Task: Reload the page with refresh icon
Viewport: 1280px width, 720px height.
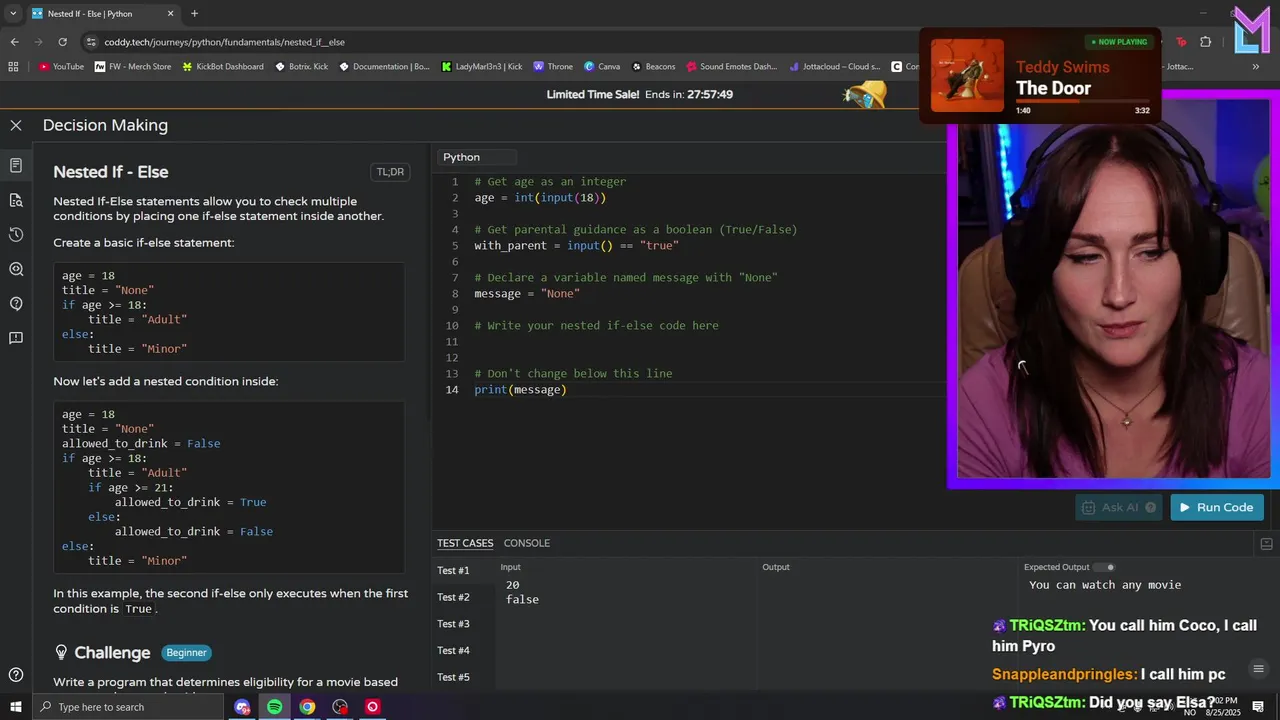Action: (x=63, y=42)
